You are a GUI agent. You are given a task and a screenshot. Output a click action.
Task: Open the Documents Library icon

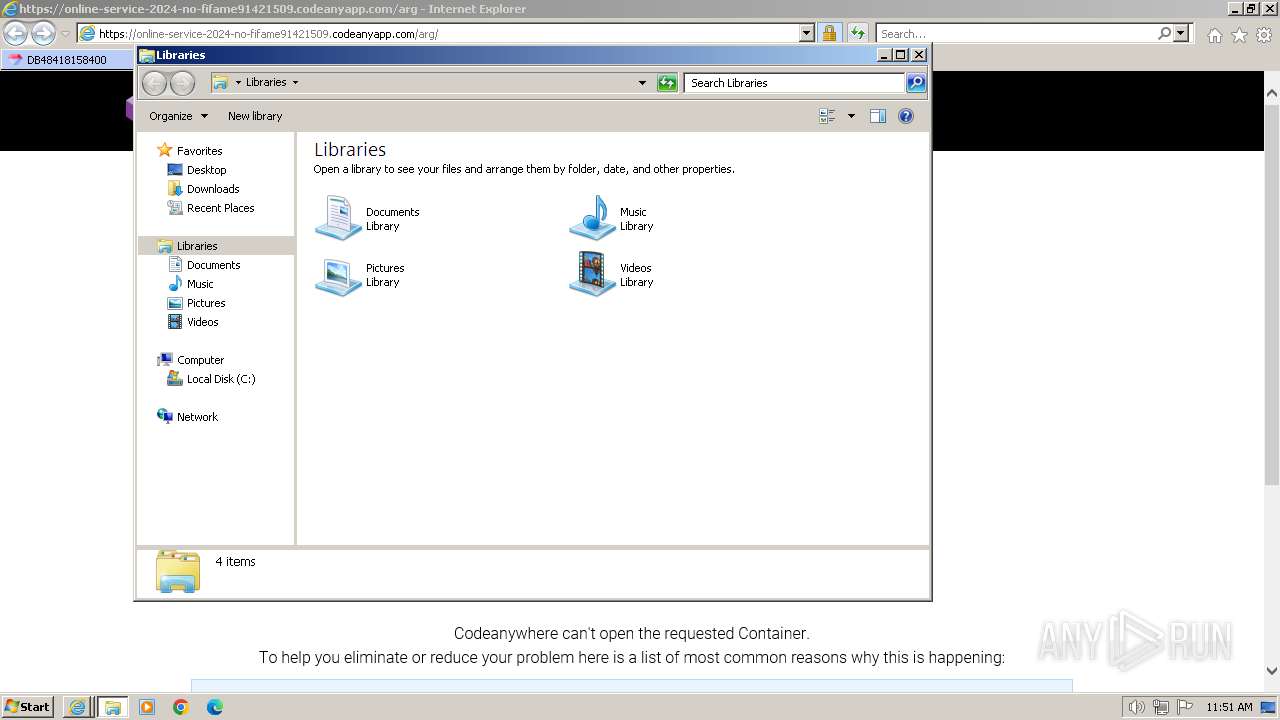pyautogui.click(x=338, y=218)
